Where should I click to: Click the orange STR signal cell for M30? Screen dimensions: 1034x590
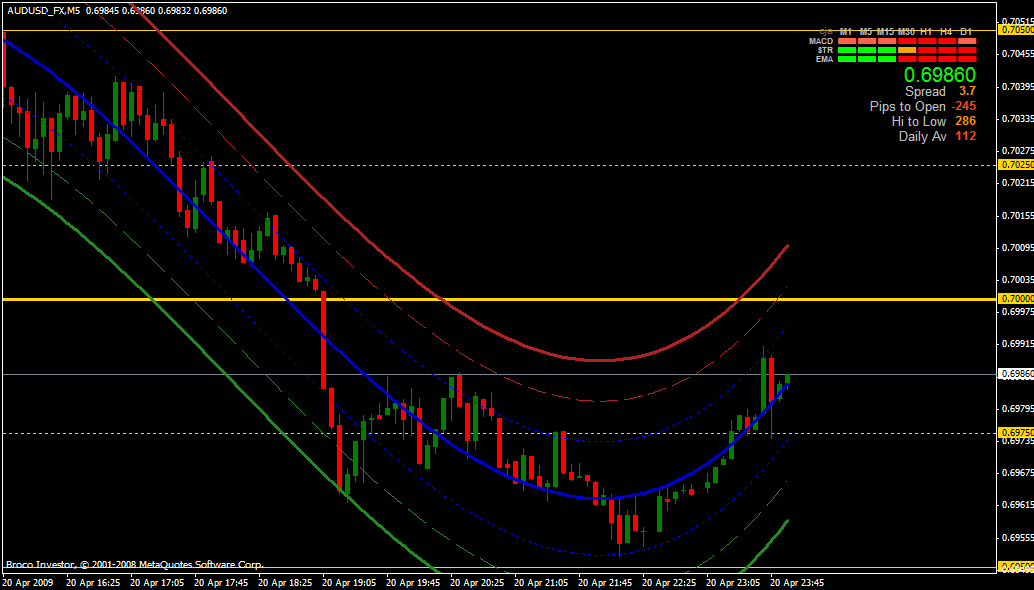point(907,50)
